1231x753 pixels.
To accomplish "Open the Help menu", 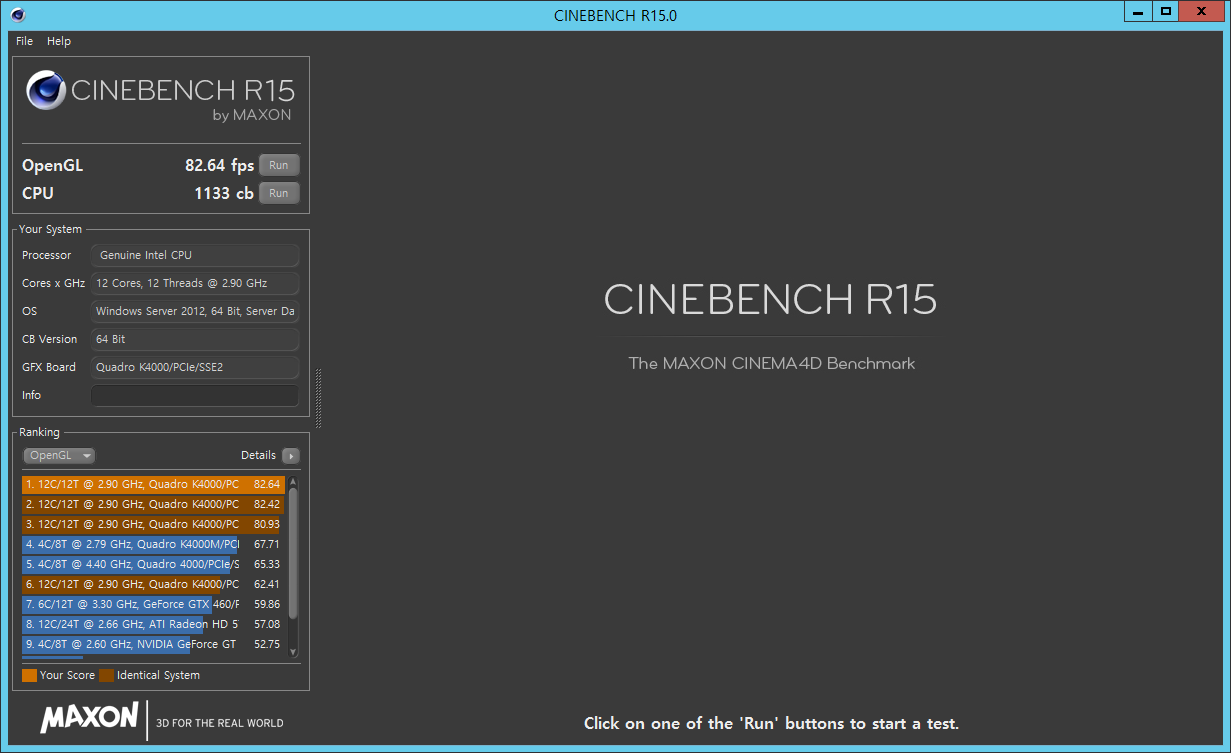I will point(59,41).
